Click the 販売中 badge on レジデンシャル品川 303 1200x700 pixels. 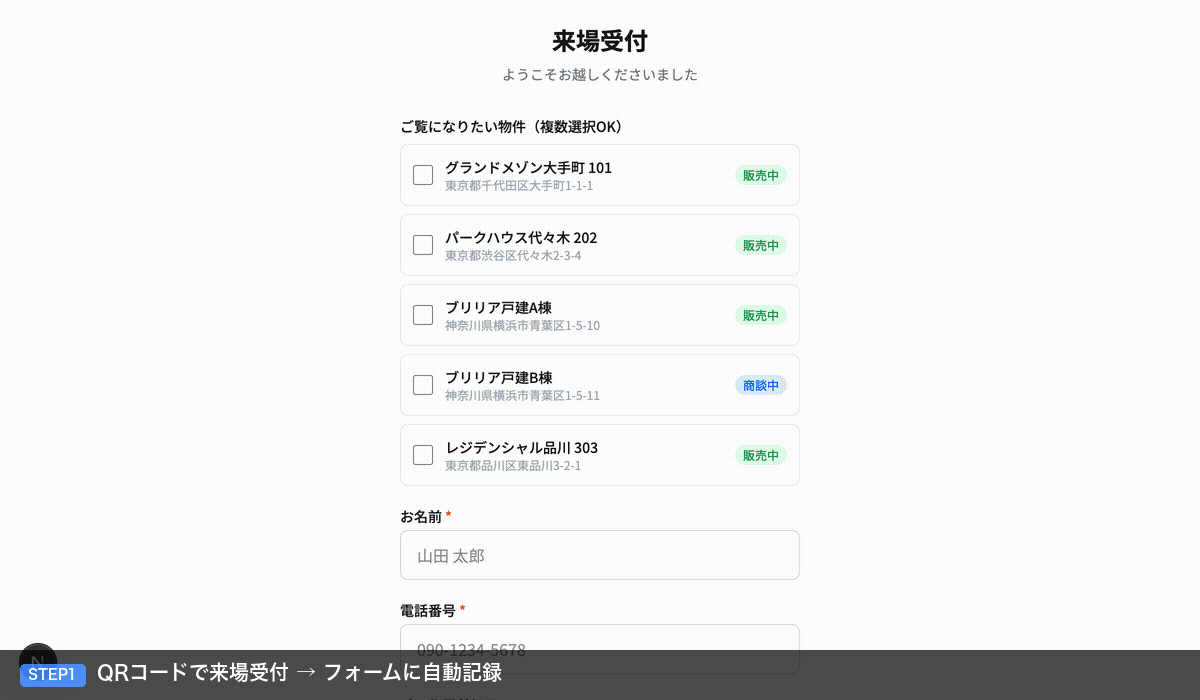click(760, 455)
